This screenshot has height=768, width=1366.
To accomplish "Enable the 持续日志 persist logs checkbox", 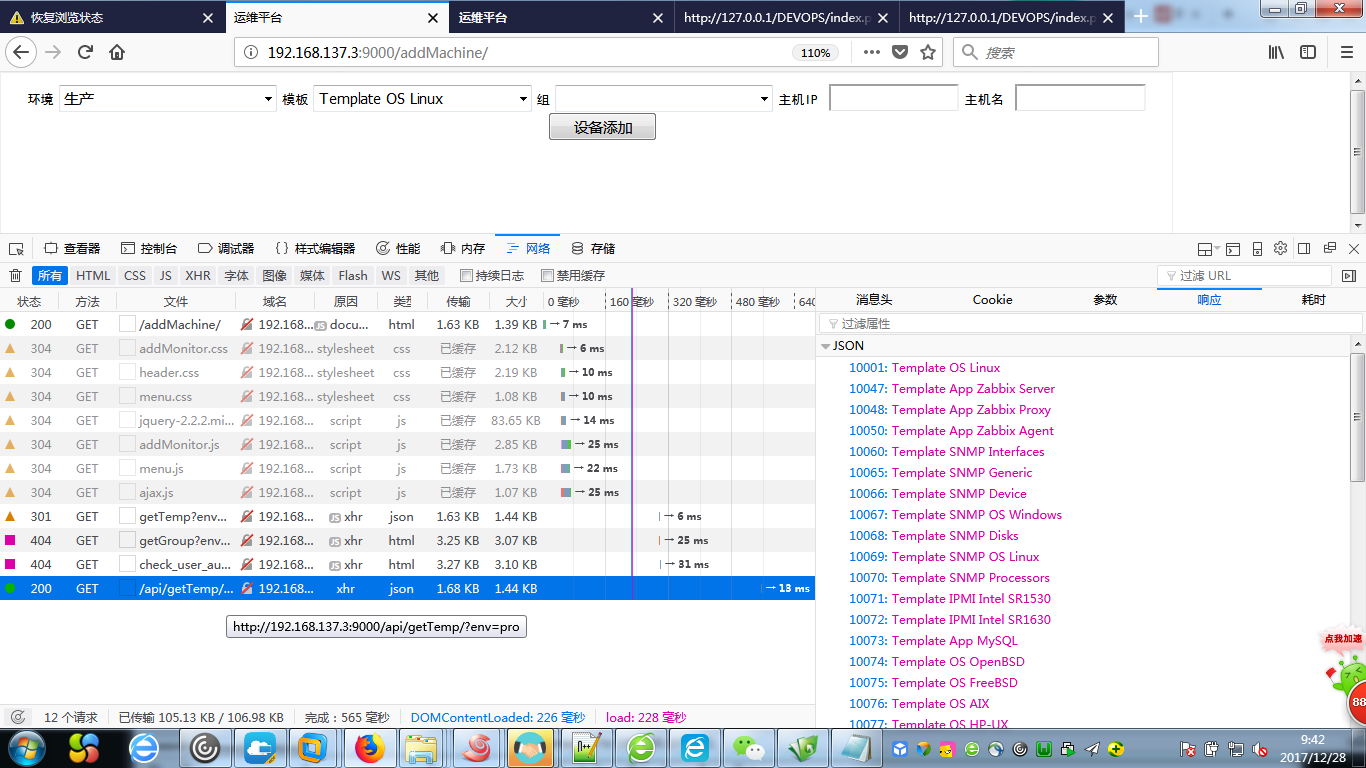I will point(467,276).
